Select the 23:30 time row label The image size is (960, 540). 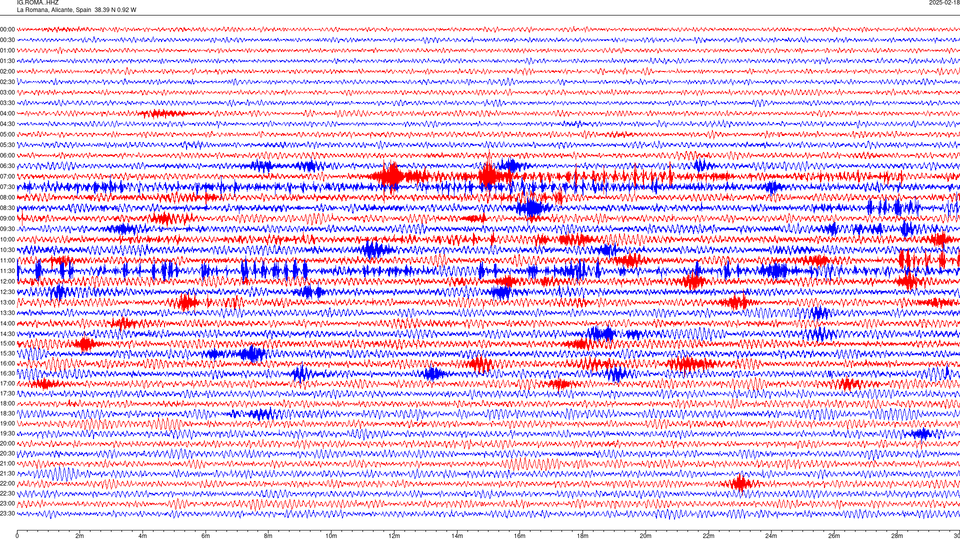coord(7,514)
